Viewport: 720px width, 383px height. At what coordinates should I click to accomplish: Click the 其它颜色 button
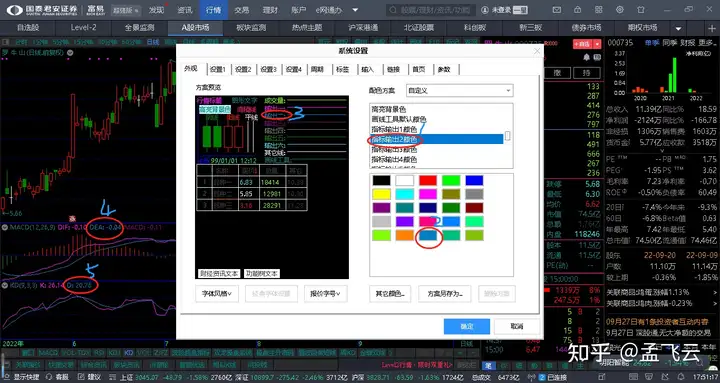[390, 293]
